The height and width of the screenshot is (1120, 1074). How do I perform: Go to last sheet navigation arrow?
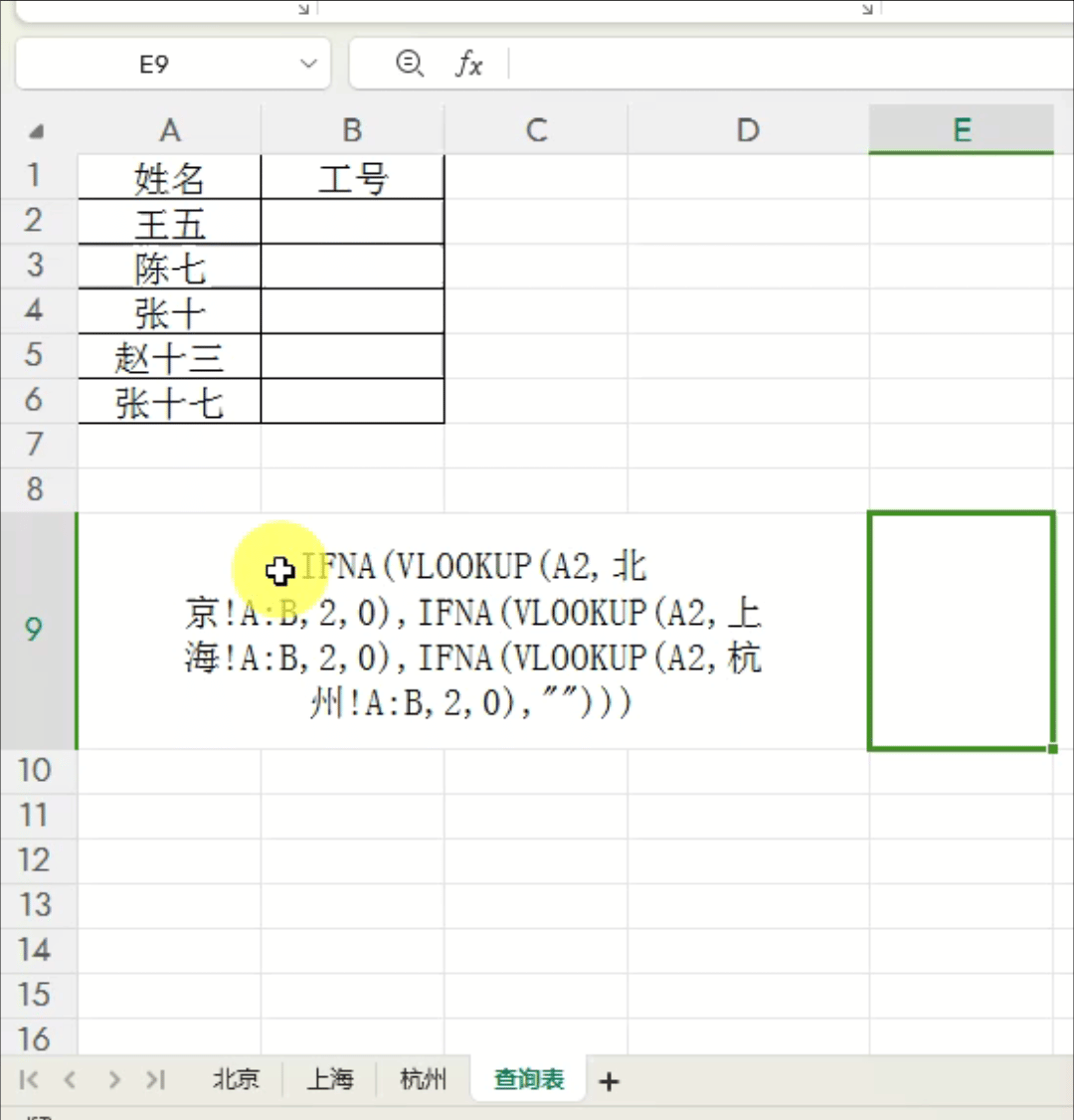tap(156, 1079)
